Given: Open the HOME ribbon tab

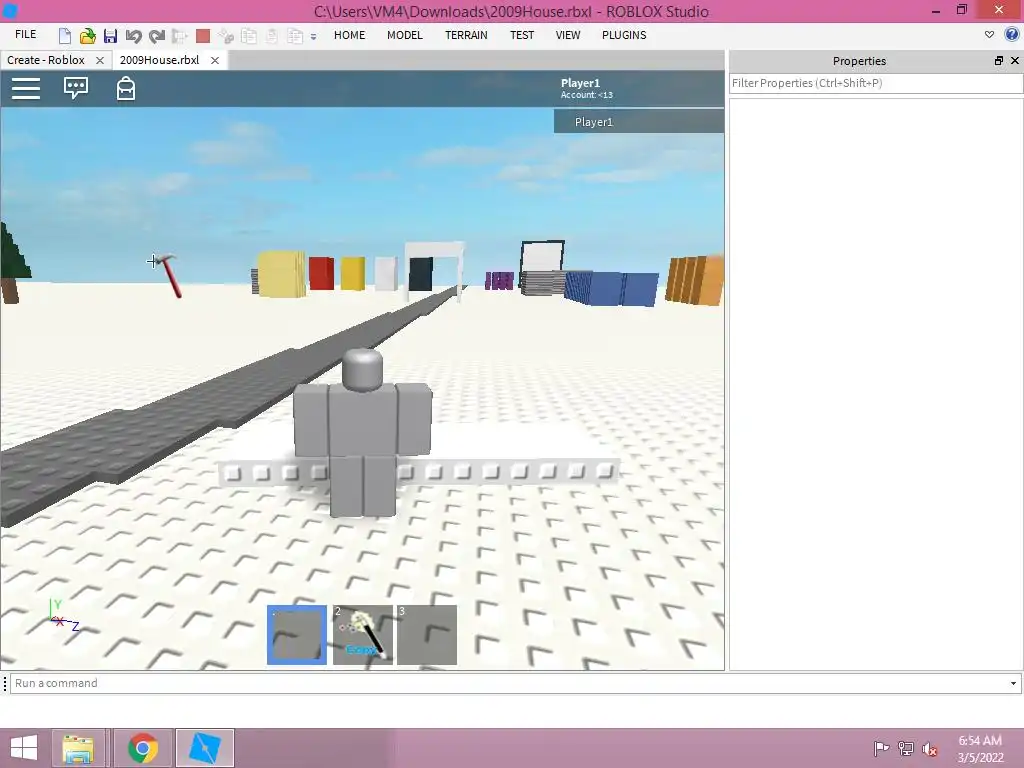Looking at the screenshot, I should (349, 35).
